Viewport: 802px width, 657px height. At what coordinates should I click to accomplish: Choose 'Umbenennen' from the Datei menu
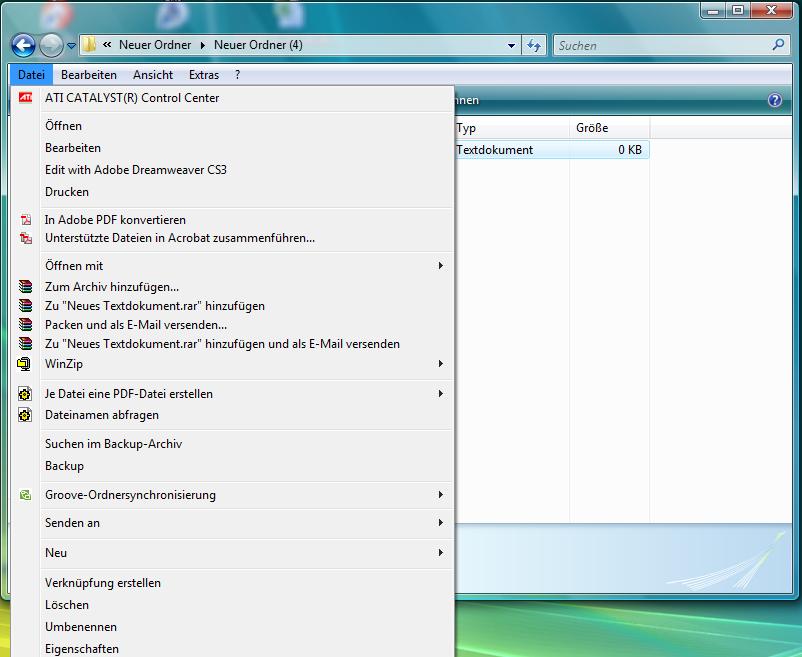tap(81, 627)
